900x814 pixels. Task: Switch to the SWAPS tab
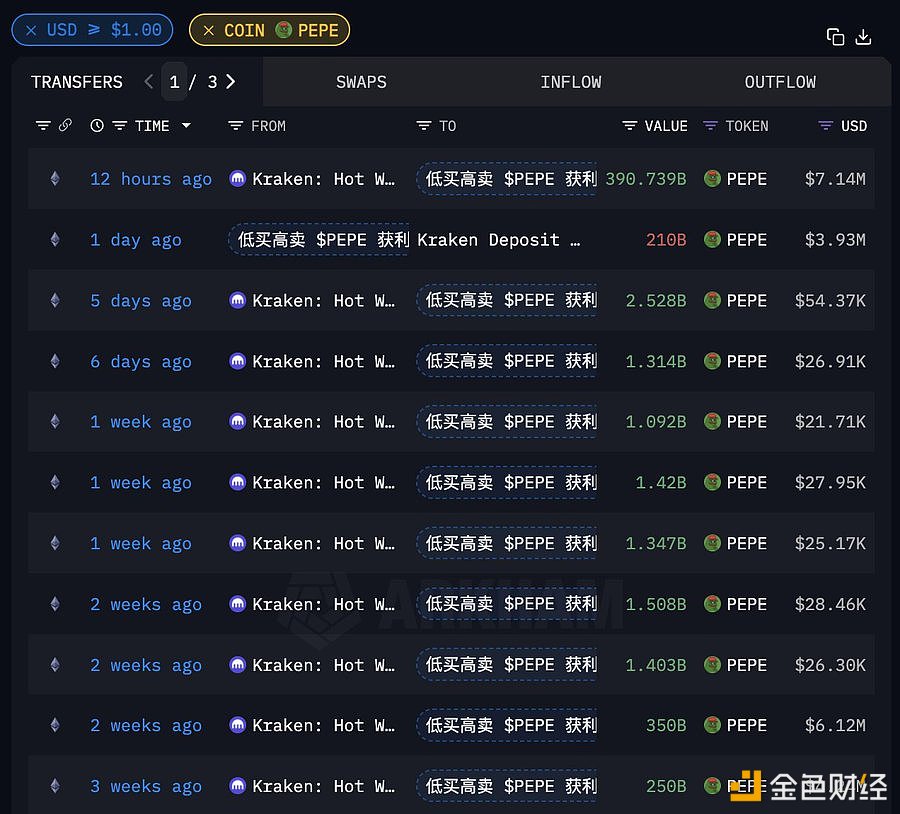tap(361, 82)
